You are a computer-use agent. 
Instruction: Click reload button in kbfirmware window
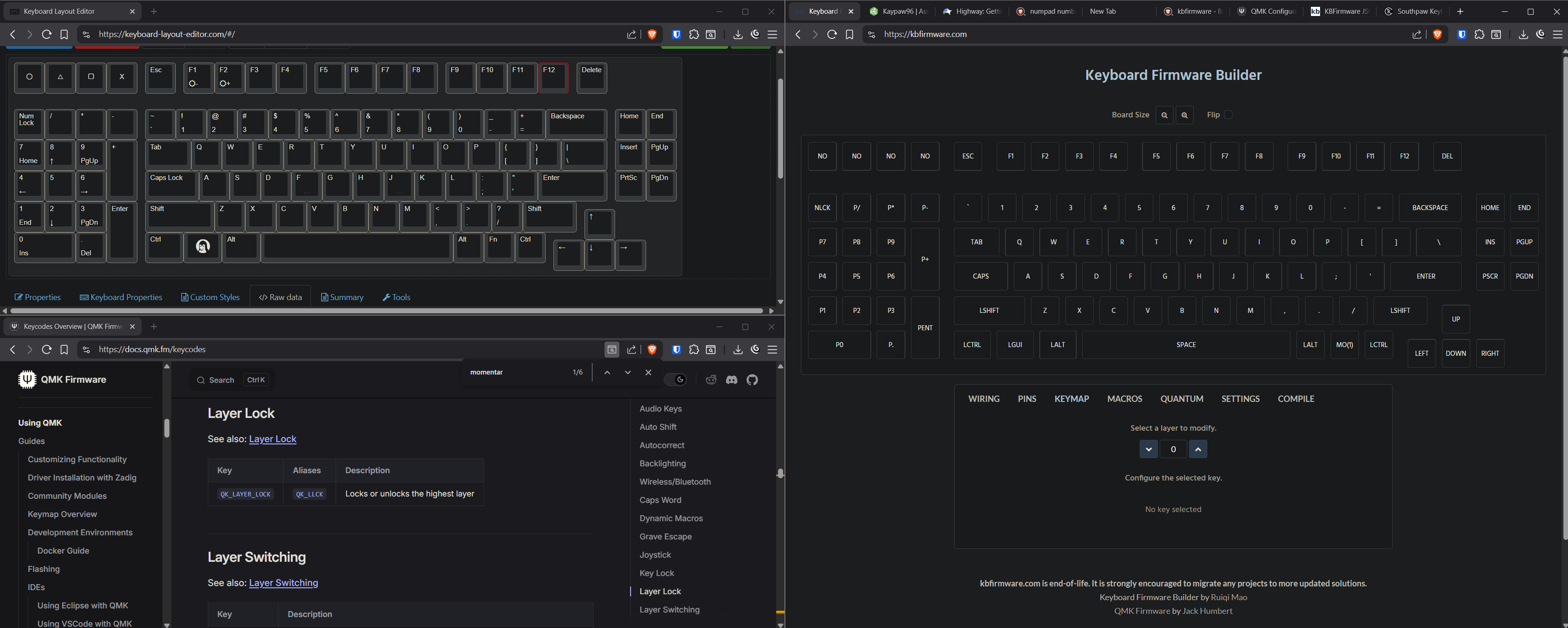(832, 35)
